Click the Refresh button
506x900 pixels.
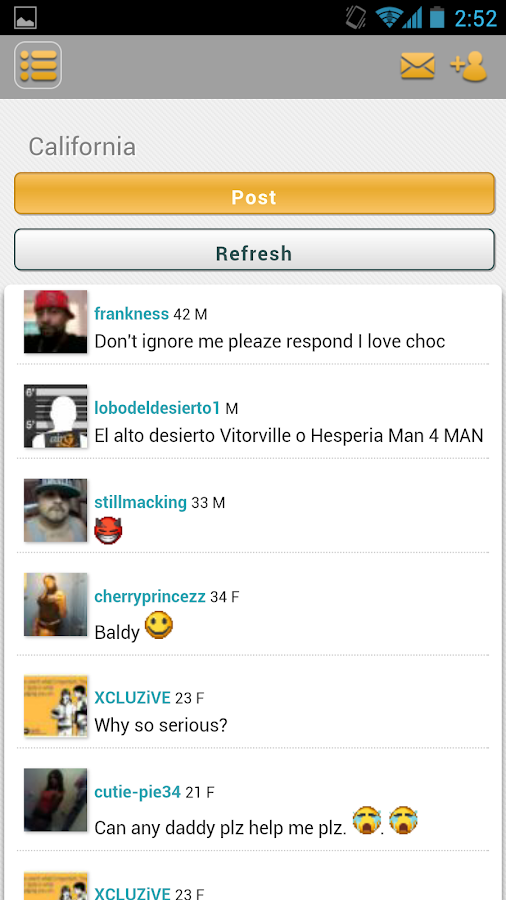pos(254,250)
